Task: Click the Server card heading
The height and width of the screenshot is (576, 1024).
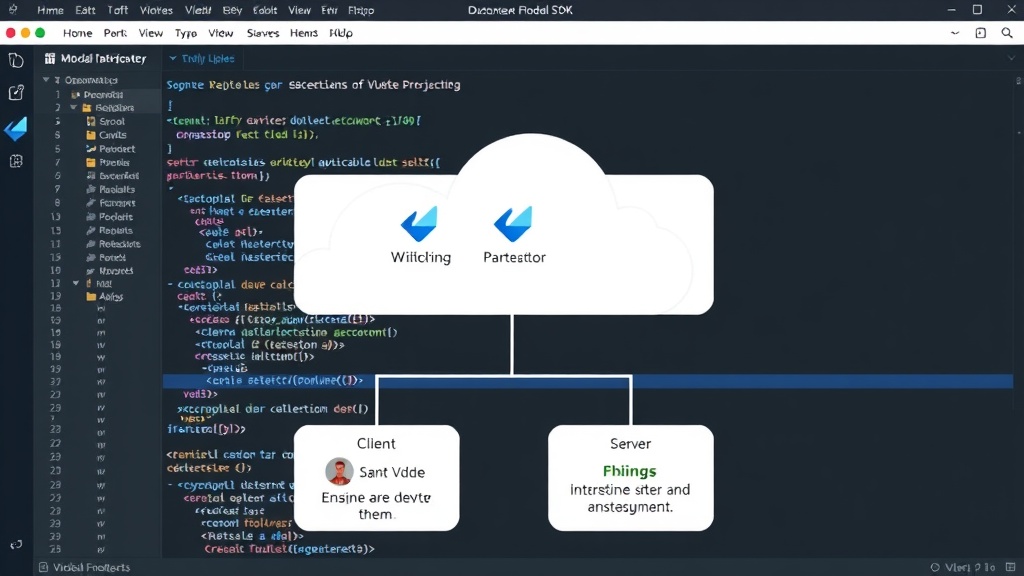Action: click(x=630, y=443)
